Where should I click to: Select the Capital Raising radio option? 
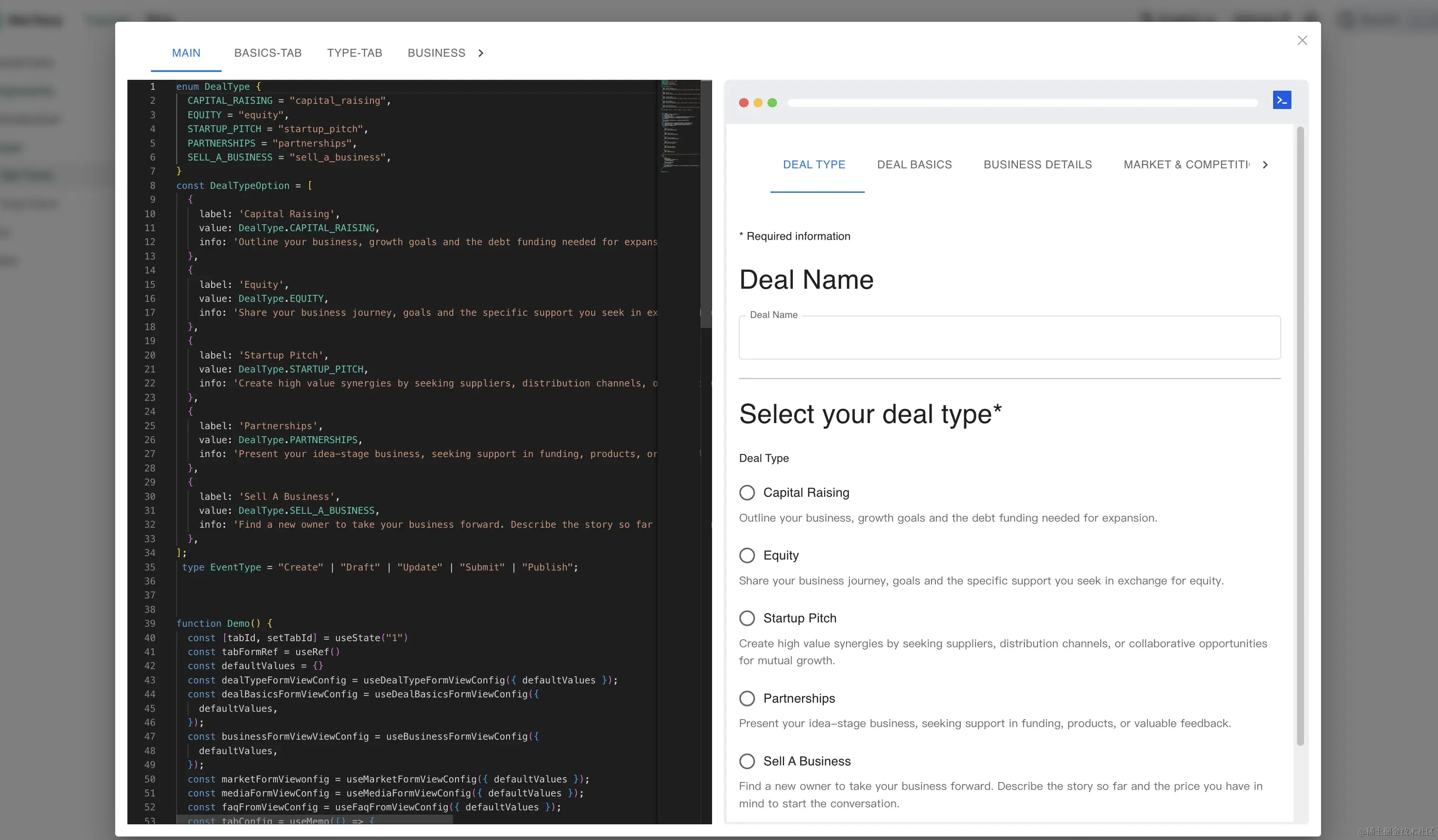747,492
